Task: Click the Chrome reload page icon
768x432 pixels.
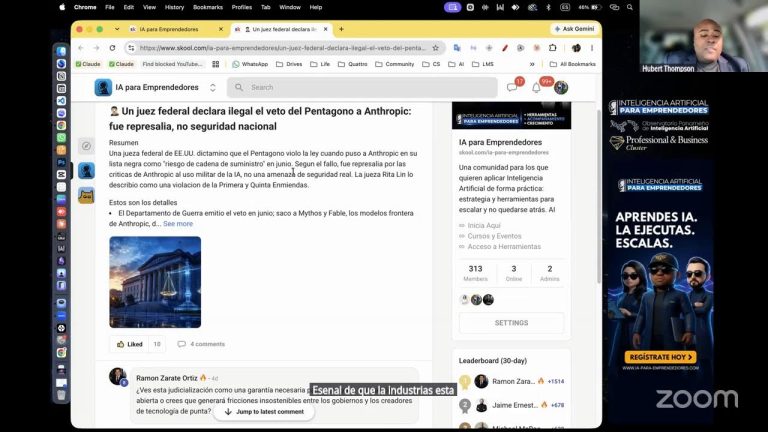Action: 113,48
